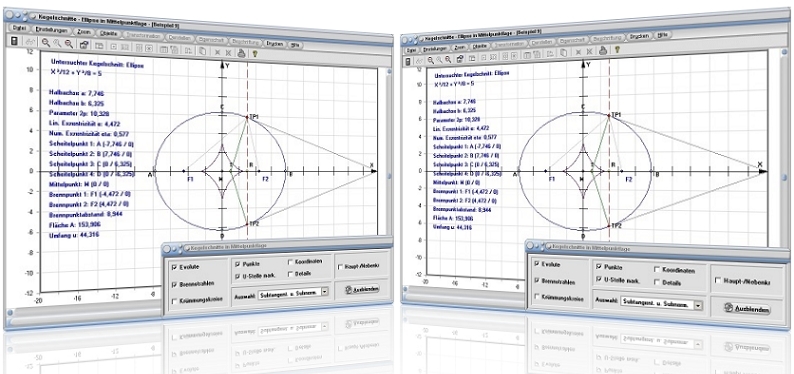Screen dimensions: 794x374
Task: Open Drucken menu in right window
Action: pos(639,37)
